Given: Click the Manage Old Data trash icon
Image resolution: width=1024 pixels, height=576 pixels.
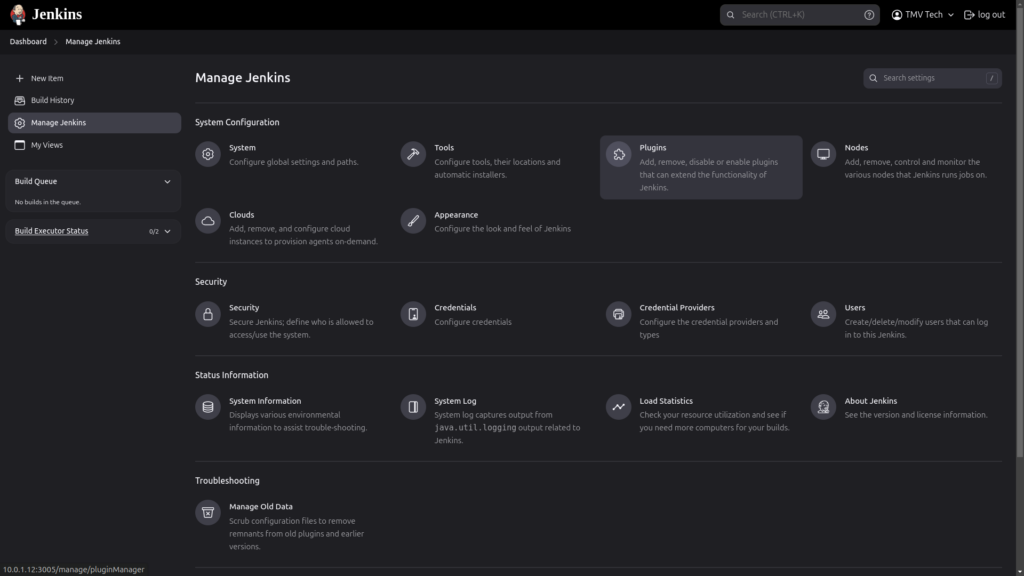Looking at the screenshot, I should tap(208, 513).
